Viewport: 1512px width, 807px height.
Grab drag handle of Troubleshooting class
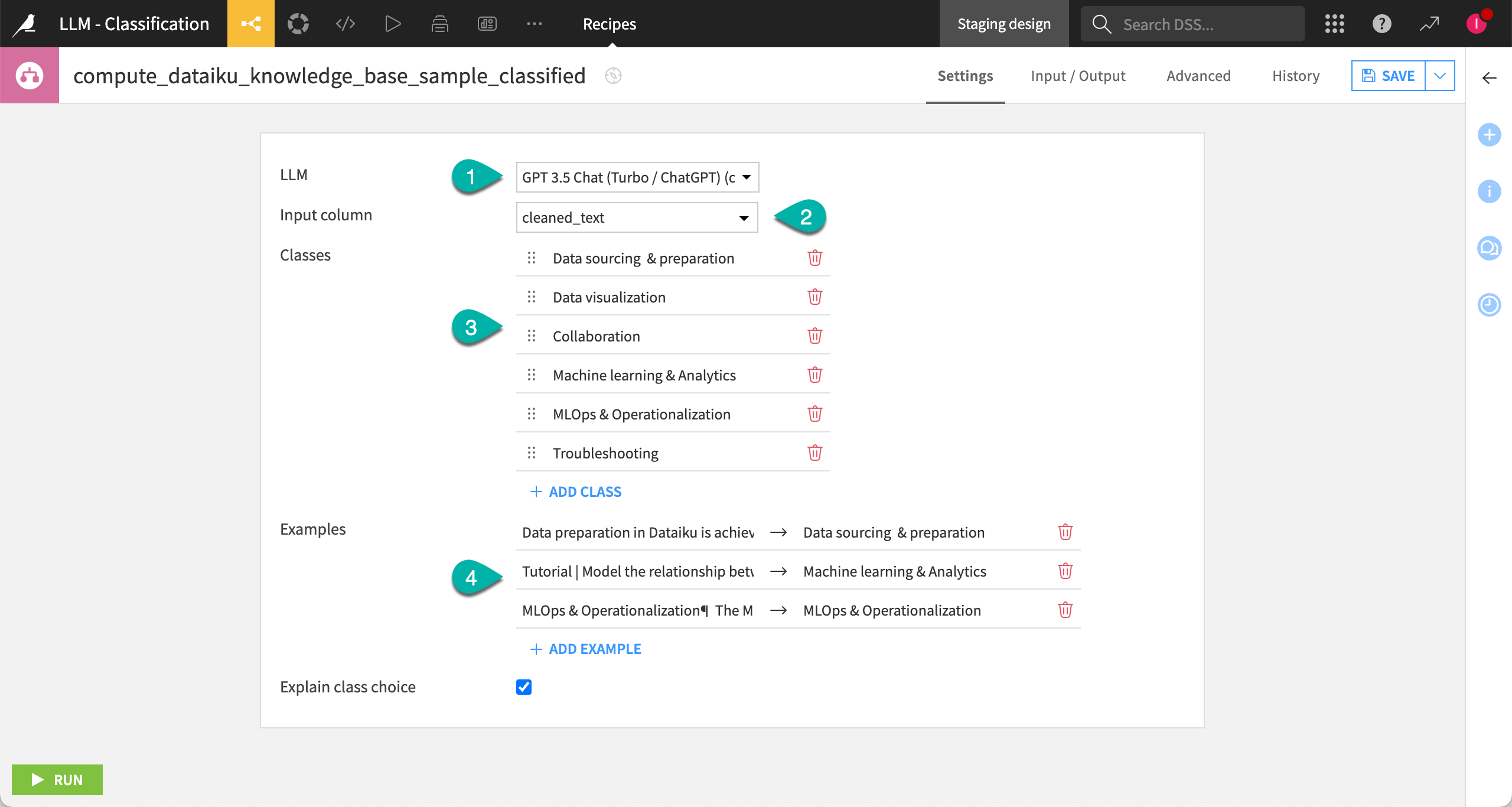(532, 453)
